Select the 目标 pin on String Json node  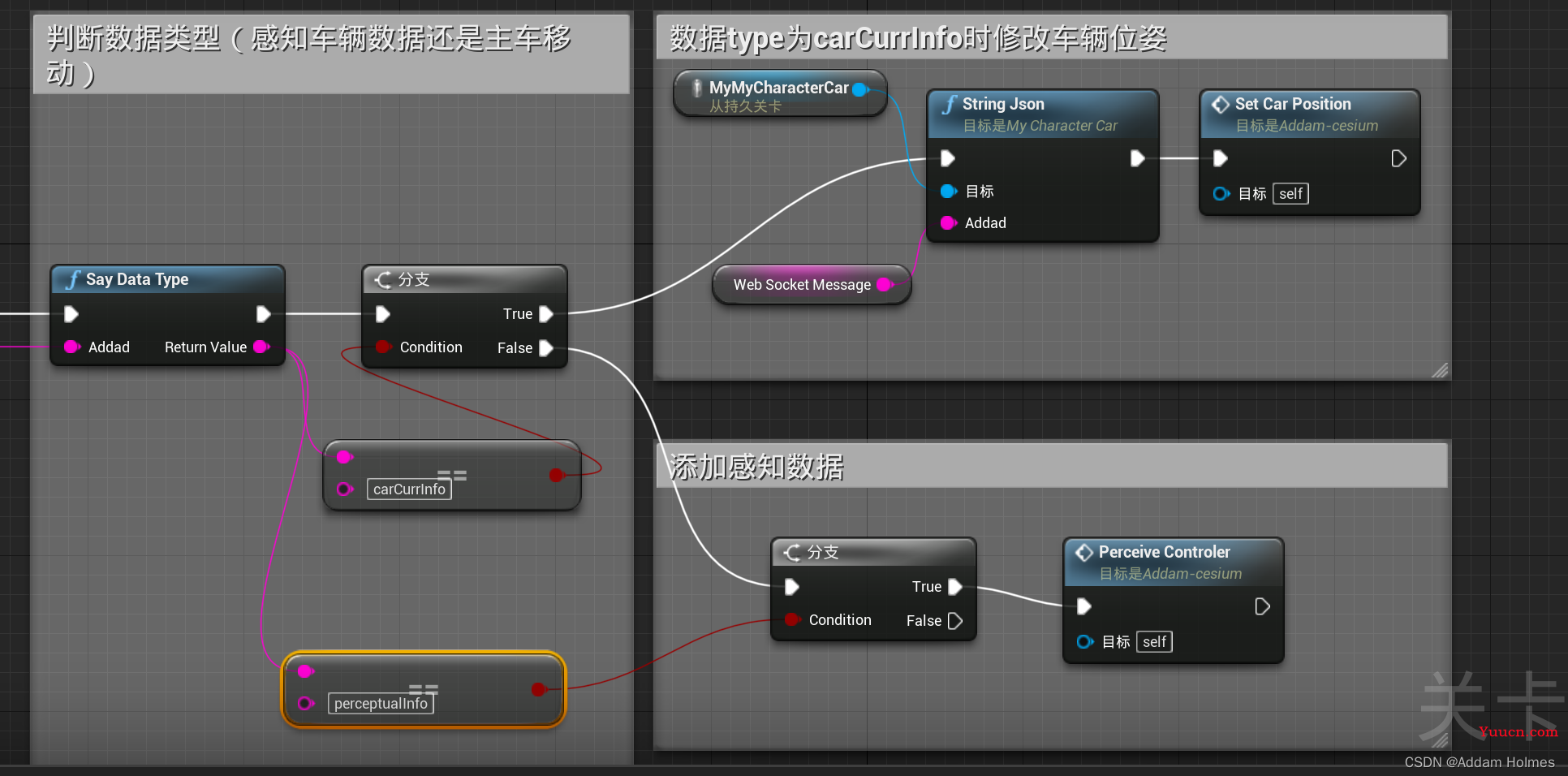coord(949,192)
